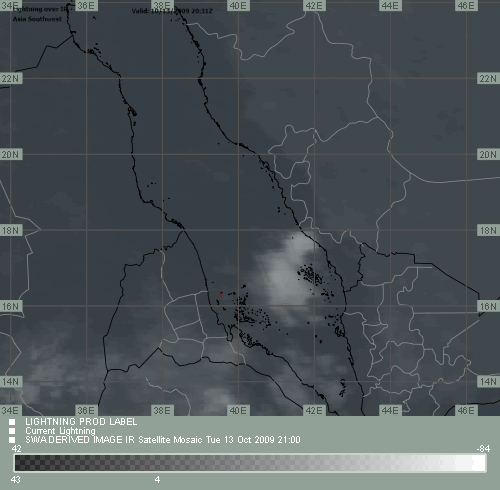
Task: Toggle the Current Lightning legend square
Action: tap(12, 431)
